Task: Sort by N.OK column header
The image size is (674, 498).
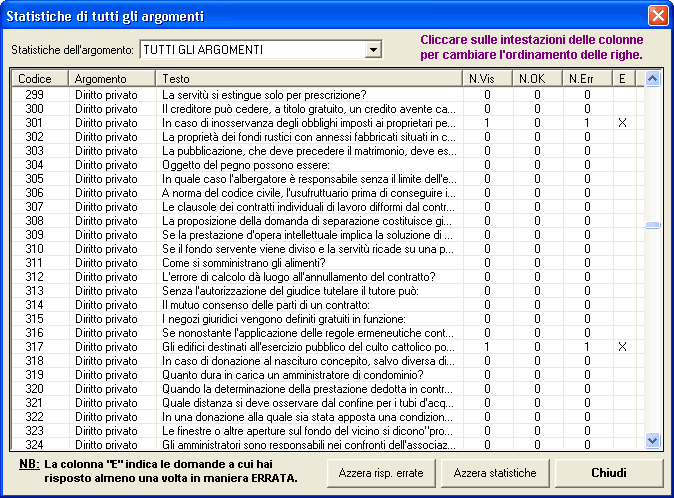Action: point(537,78)
